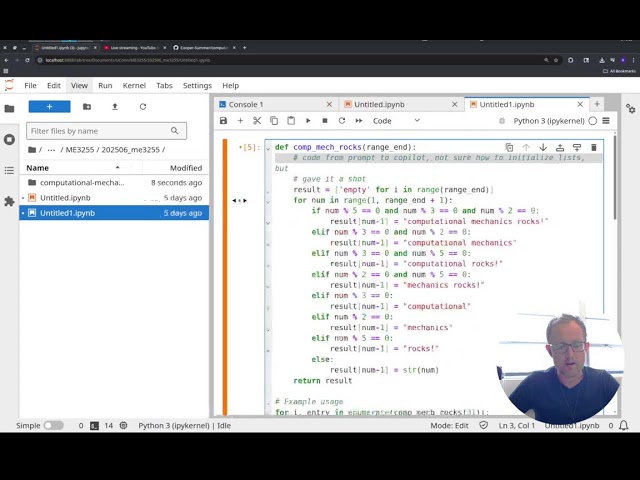Expand the hidden breadcrumb path ellipsis
640x480 pixels.
coord(51,150)
